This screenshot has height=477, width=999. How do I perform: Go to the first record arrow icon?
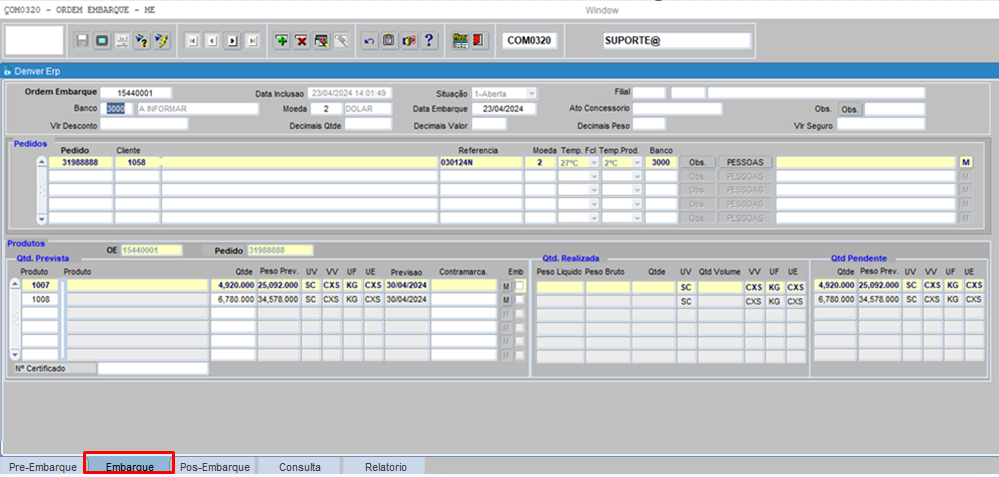193,41
